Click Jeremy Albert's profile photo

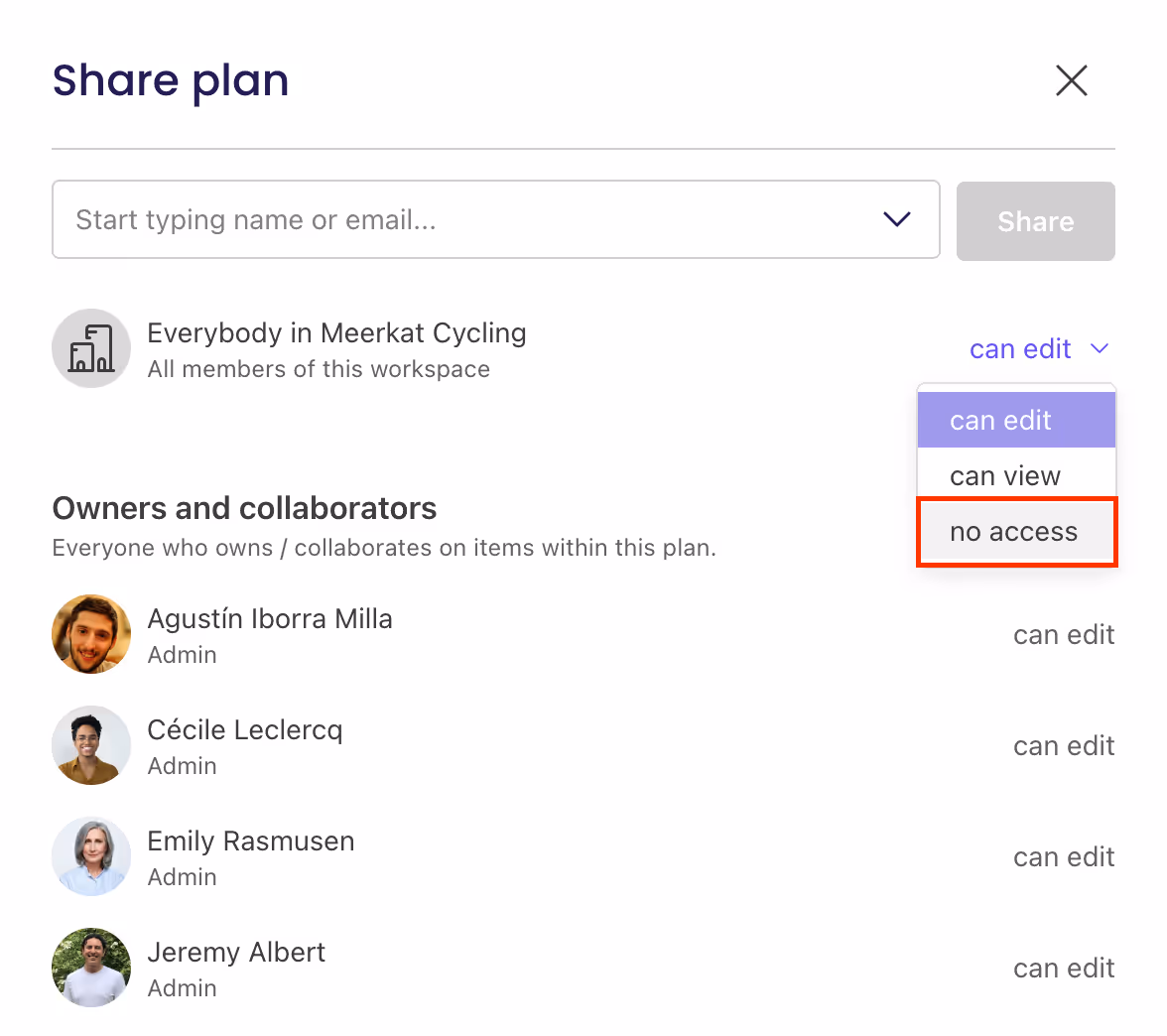click(x=90, y=967)
